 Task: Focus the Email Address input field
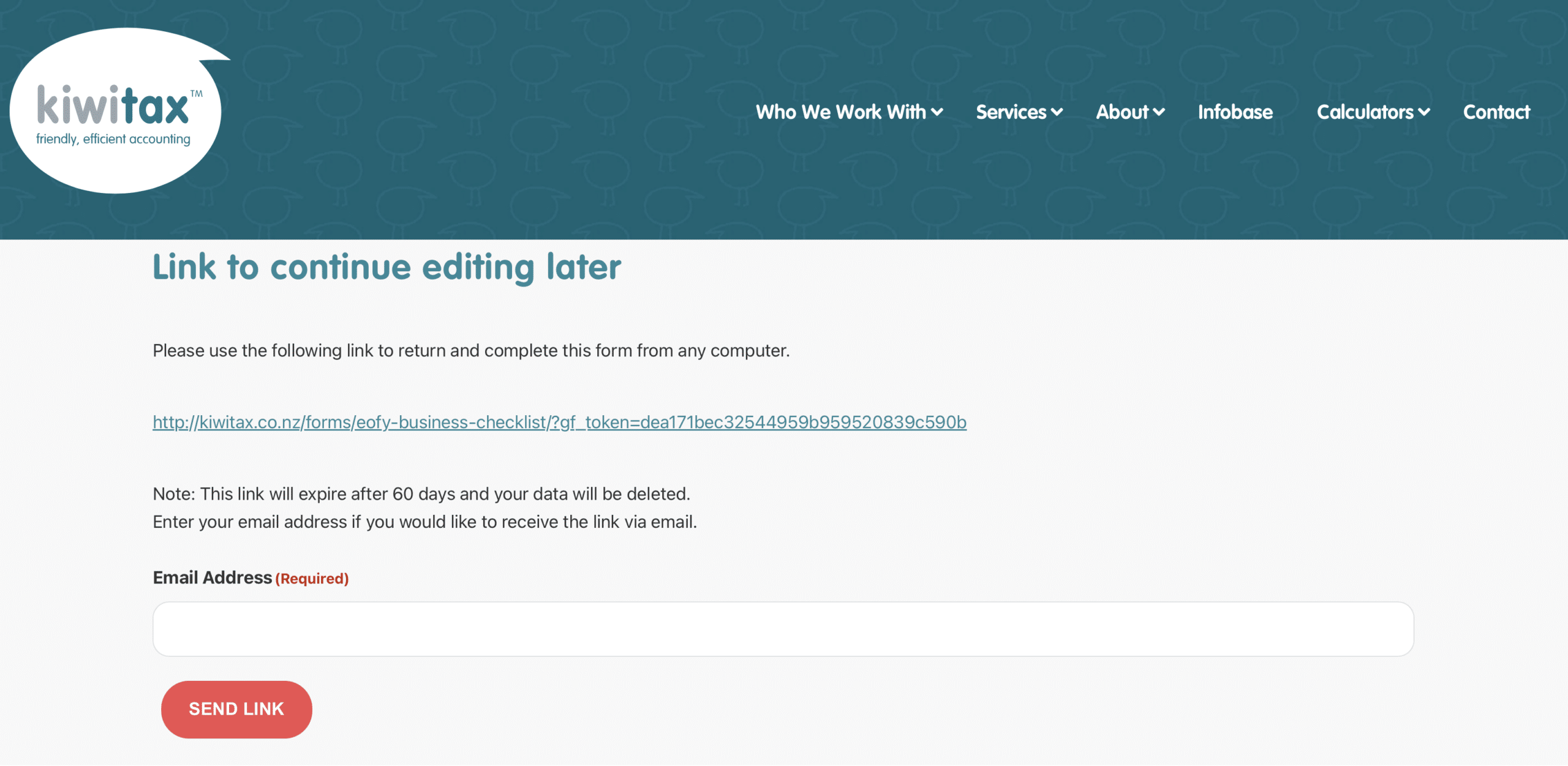tap(783, 629)
